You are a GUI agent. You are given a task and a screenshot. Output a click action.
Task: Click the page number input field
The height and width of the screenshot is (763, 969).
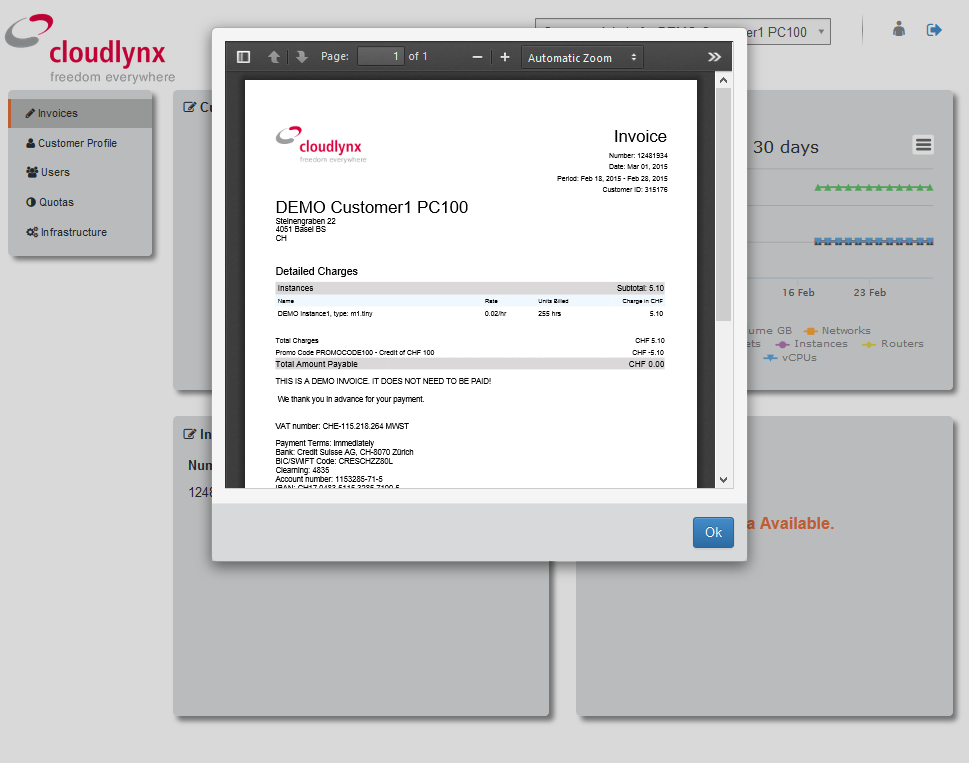pos(381,56)
